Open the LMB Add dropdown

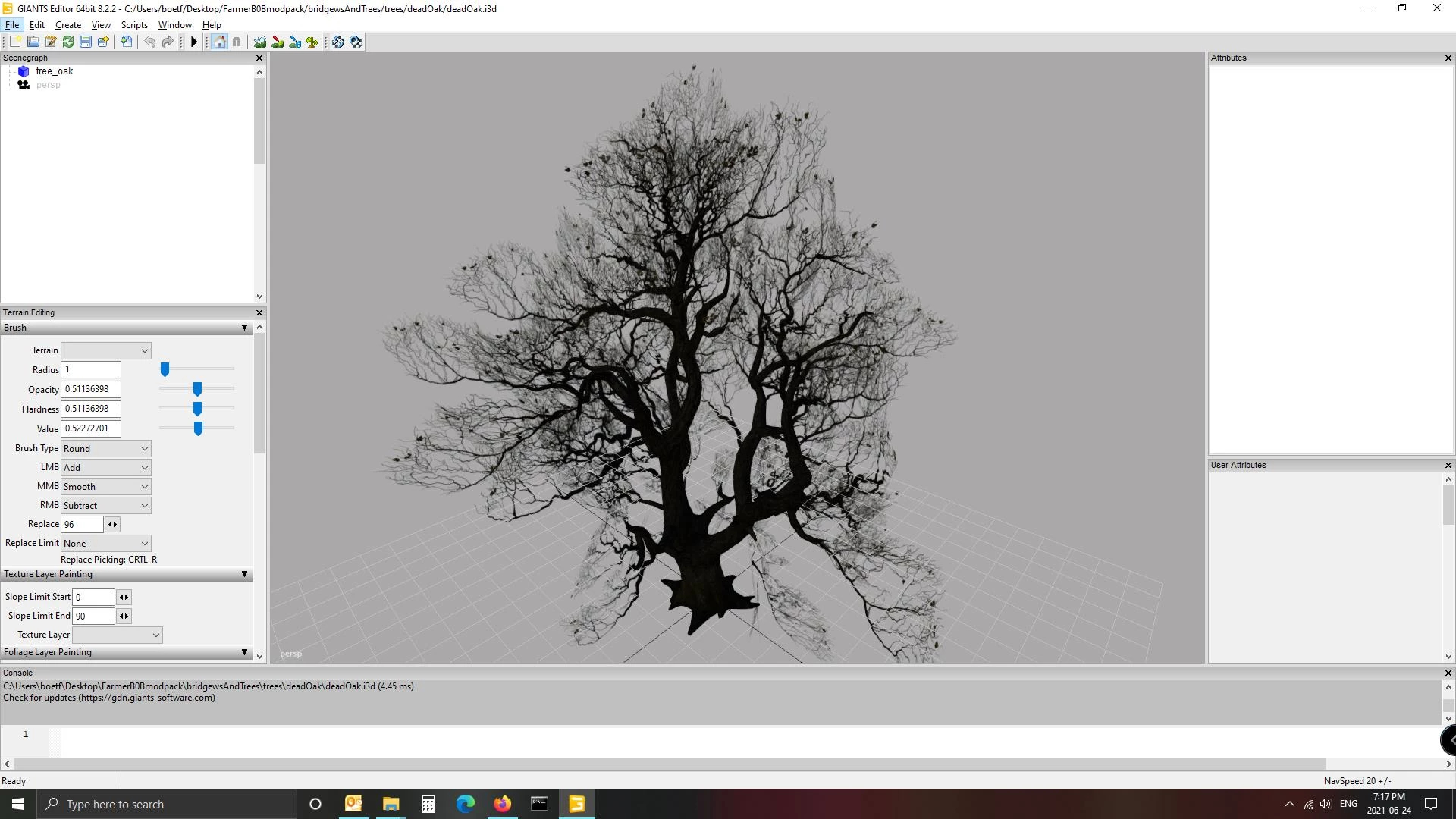[x=106, y=468]
